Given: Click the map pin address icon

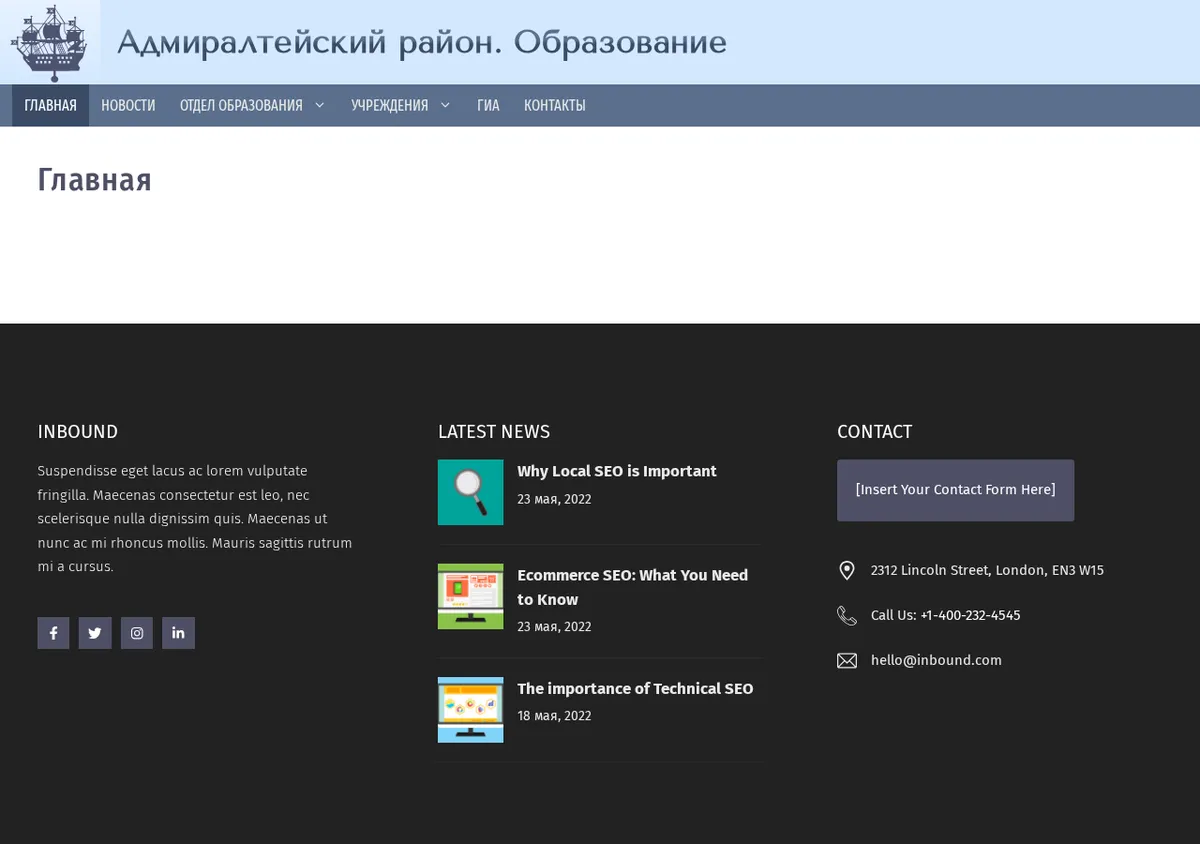Looking at the screenshot, I should pos(847,570).
